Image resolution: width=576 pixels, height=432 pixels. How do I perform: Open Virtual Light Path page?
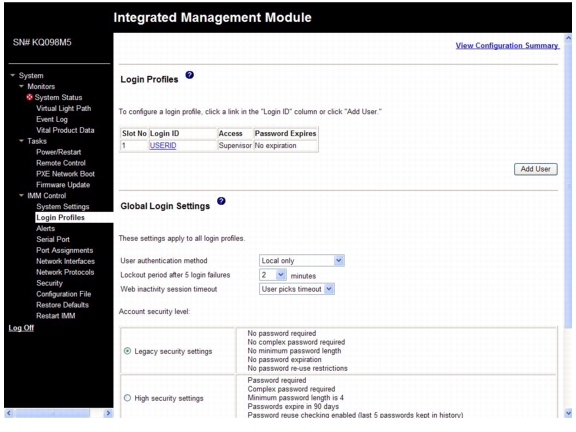(x=64, y=108)
